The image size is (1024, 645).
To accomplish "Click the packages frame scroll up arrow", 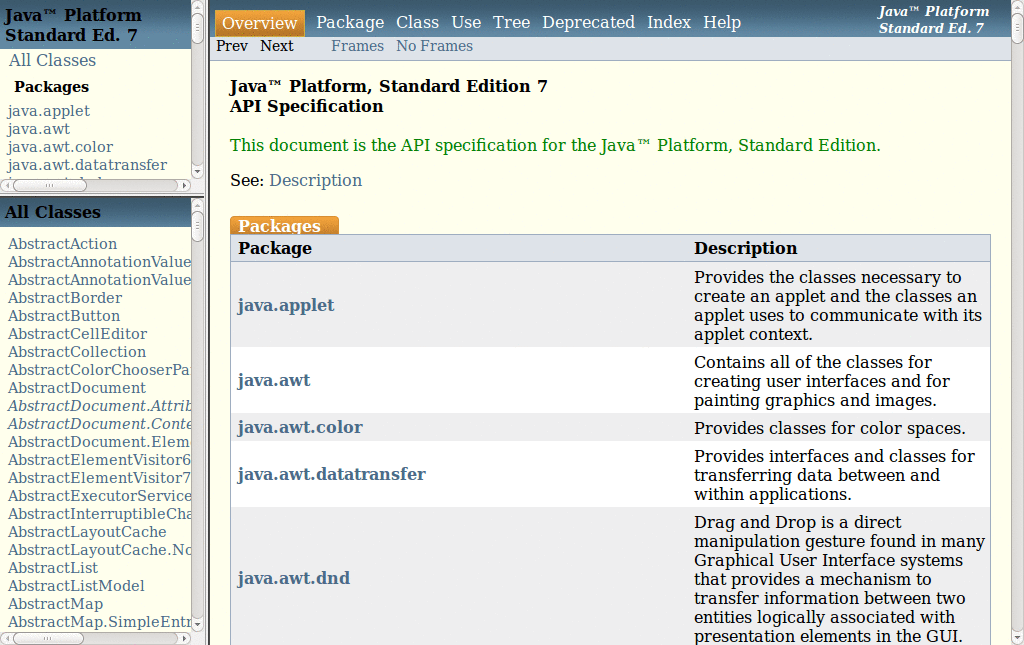I will 197,5.
